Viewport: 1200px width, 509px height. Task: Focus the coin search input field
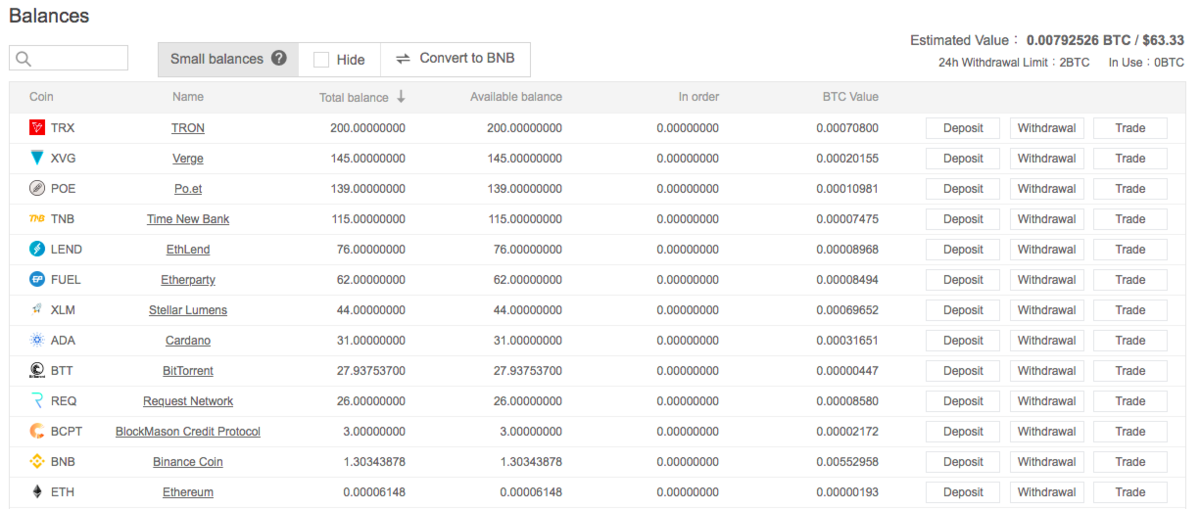69,58
